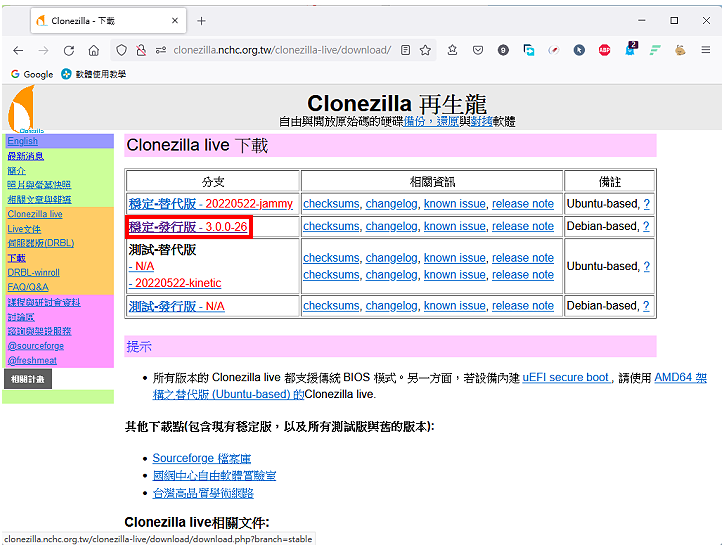Image resolution: width=724 pixels, height=545 pixels.
Task: Open 相關文章與報導 in the sidebar
Action: 39,200
